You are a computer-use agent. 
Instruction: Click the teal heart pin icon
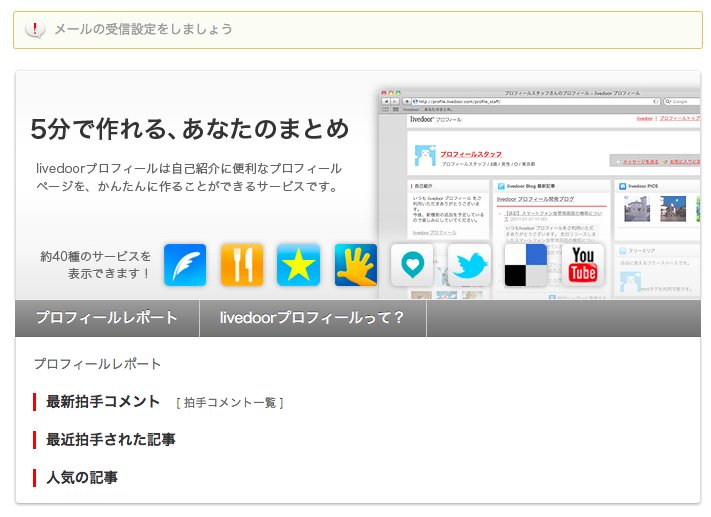click(412, 265)
